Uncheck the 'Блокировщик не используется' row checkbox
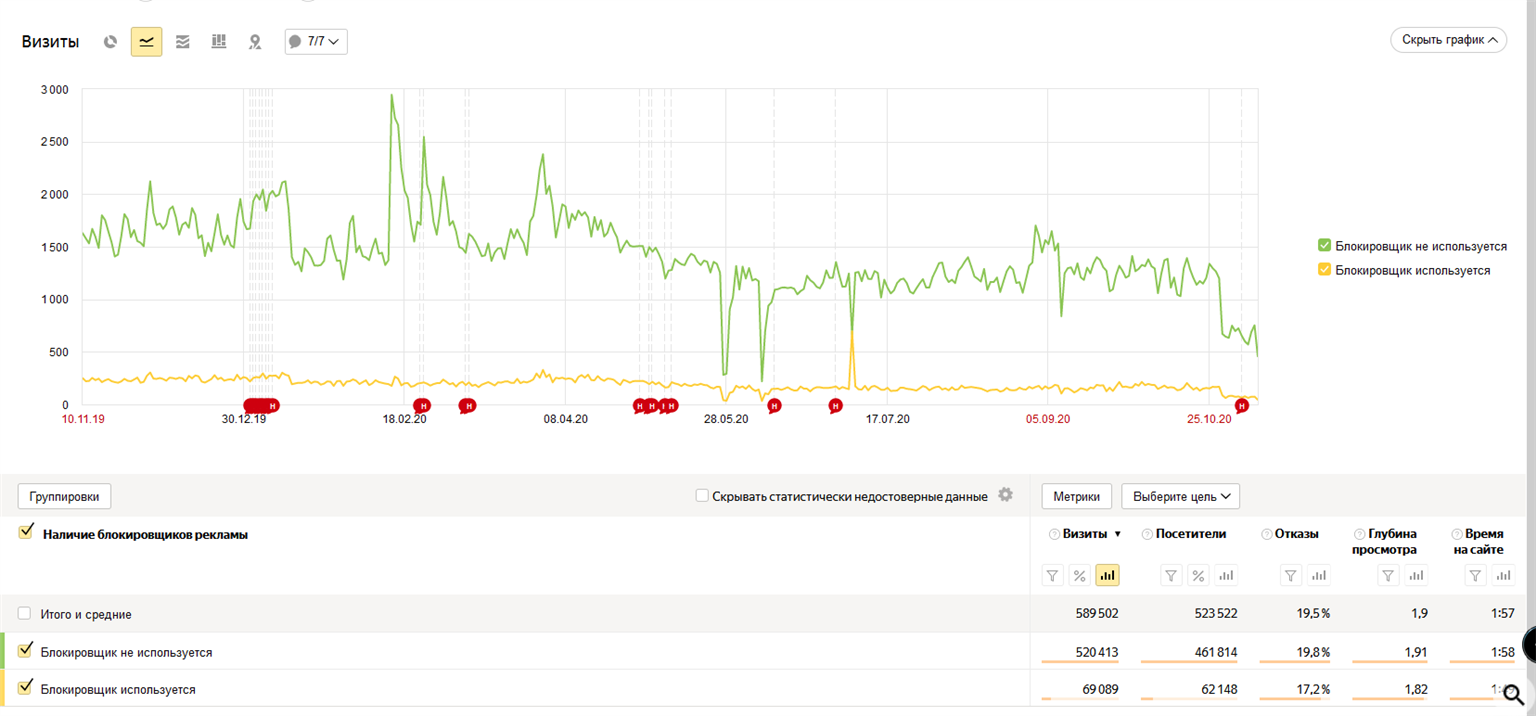 click(26, 651)
